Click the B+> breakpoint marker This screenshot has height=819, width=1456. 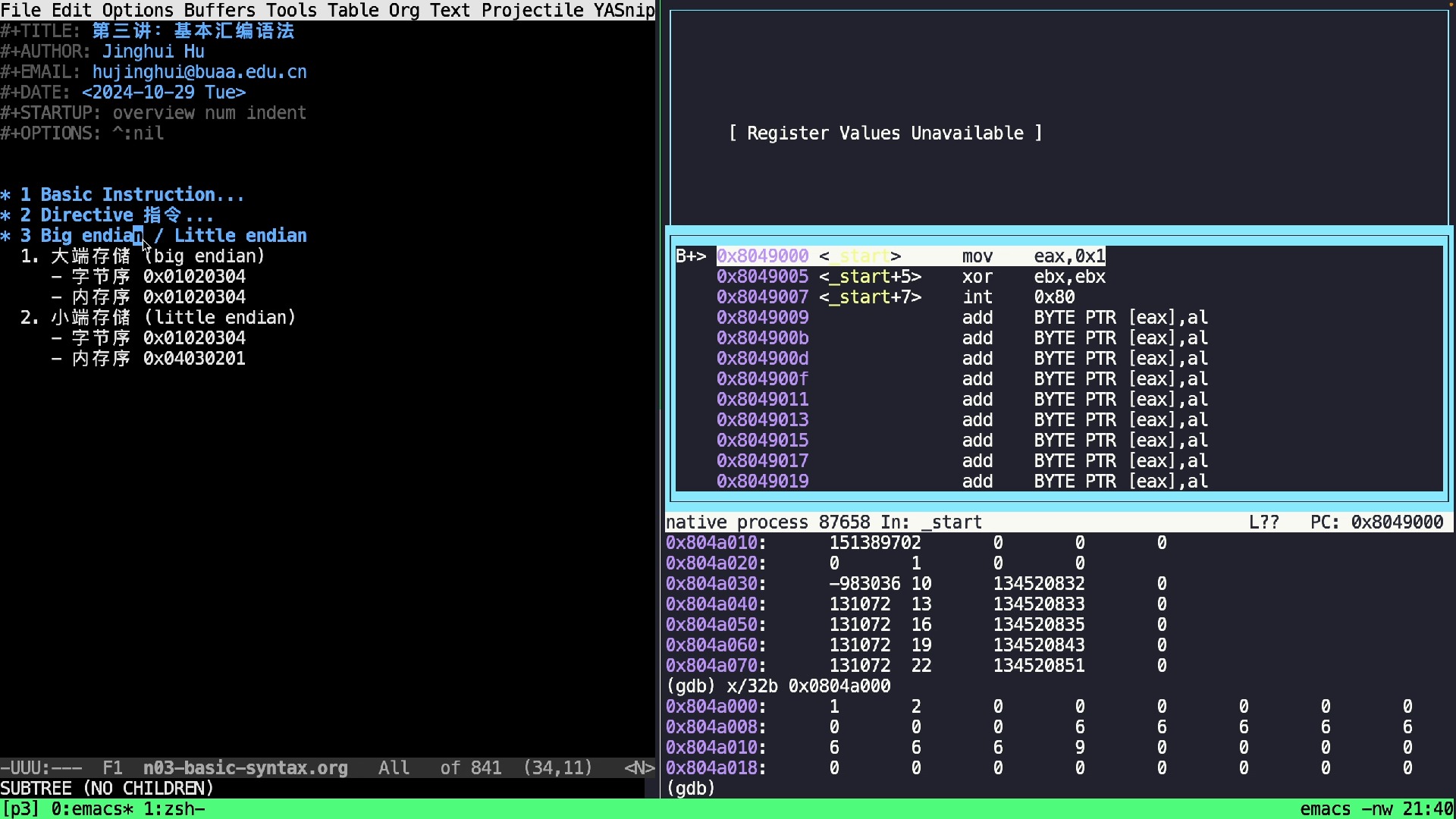690,256
